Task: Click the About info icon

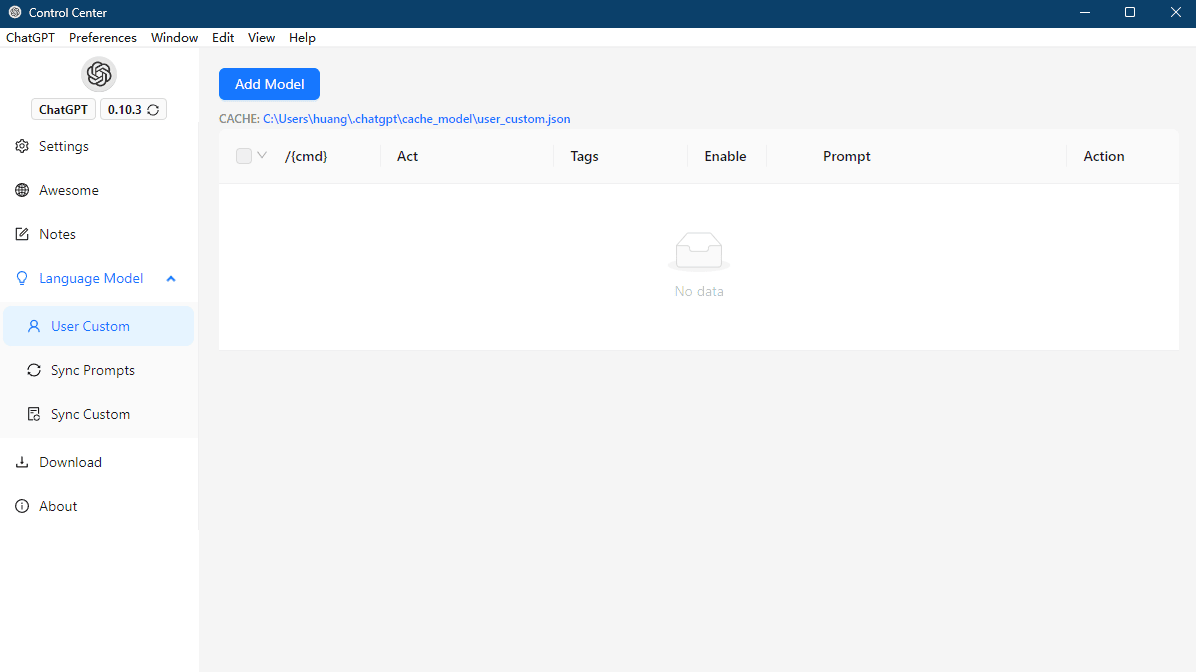Action: 21,506
